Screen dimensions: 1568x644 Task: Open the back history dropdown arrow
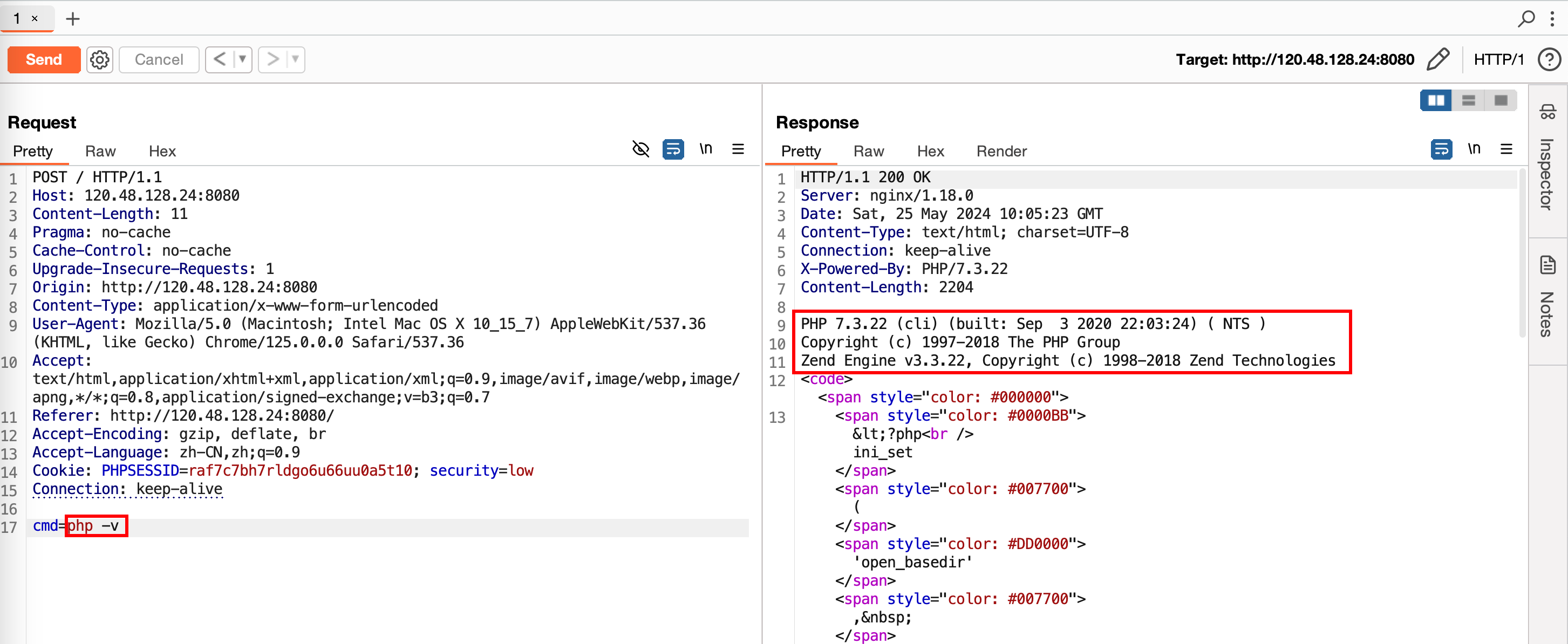click(243, 60)
